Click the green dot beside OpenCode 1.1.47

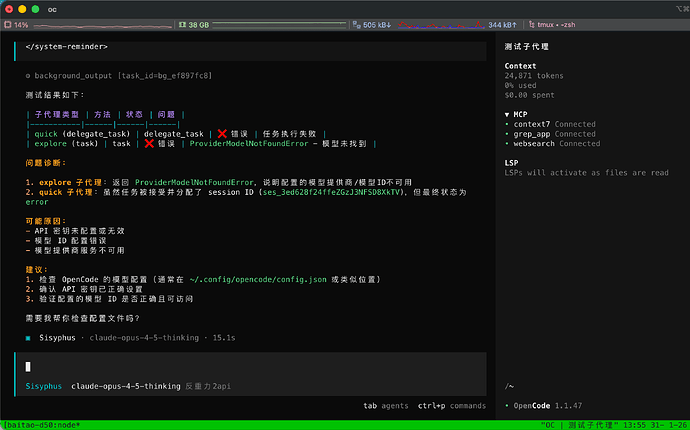[507, 406]
